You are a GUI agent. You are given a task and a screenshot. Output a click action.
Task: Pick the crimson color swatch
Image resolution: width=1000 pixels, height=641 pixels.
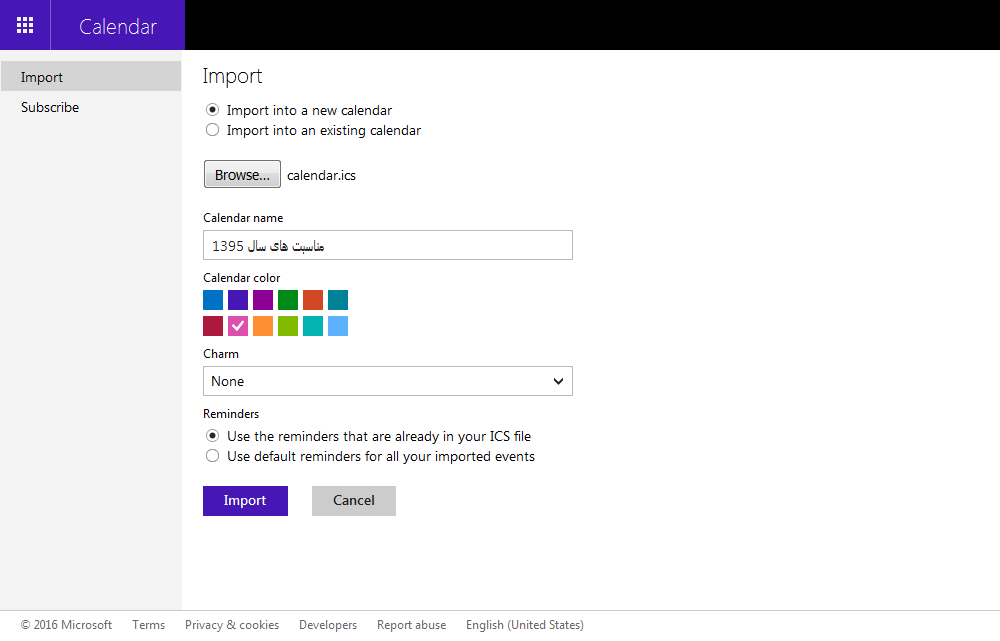[213, 326]
